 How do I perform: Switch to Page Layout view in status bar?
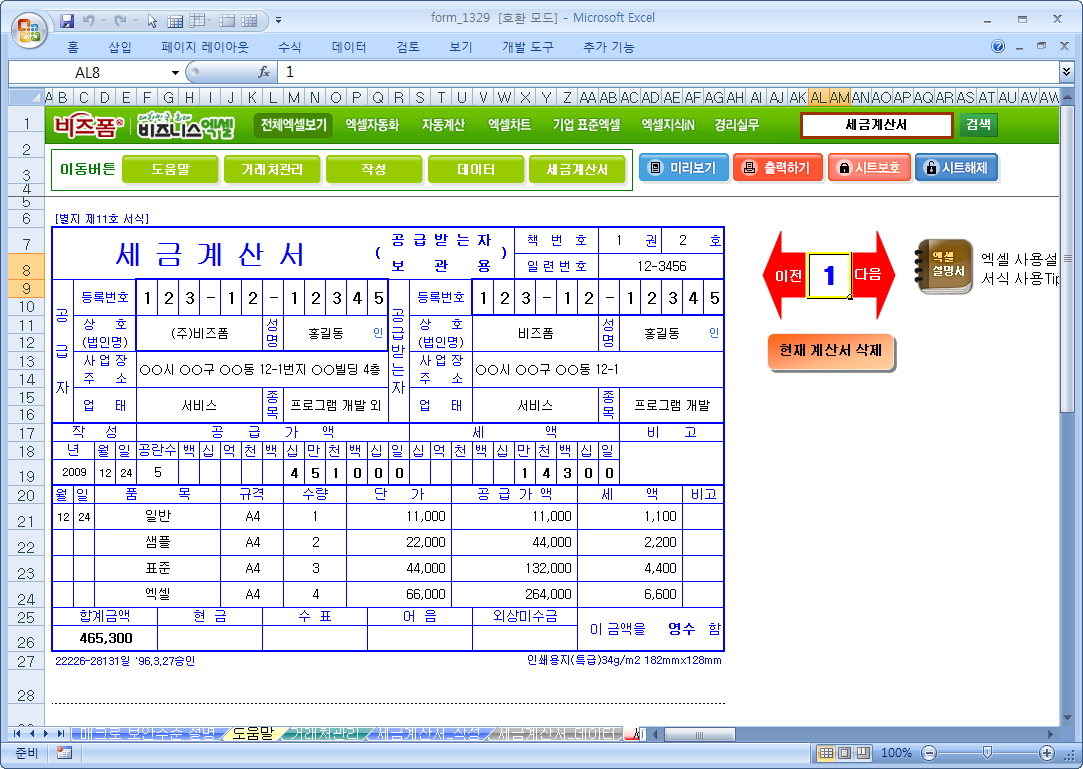click(845, 753)
